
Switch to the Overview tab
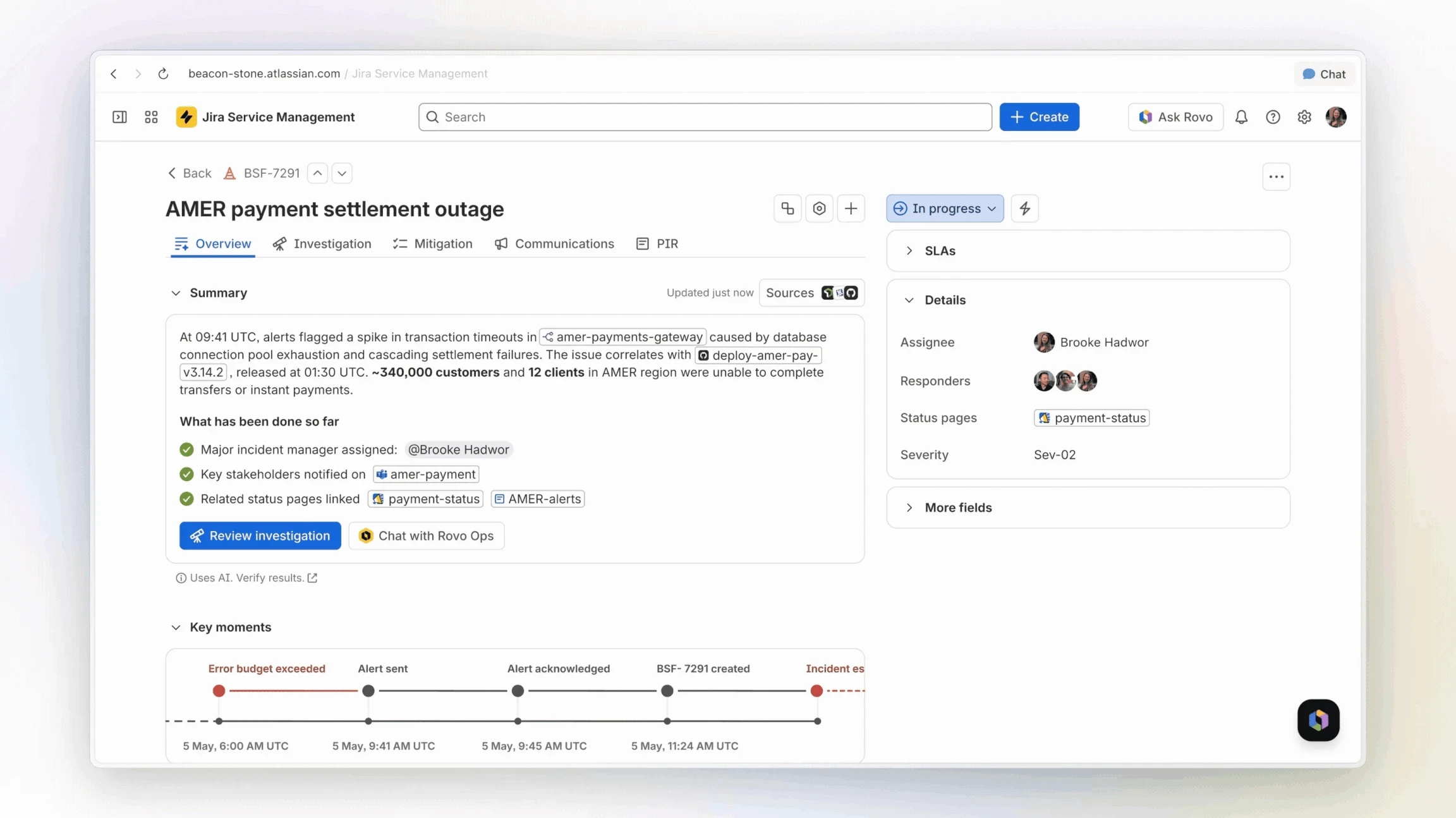[213, 244]
